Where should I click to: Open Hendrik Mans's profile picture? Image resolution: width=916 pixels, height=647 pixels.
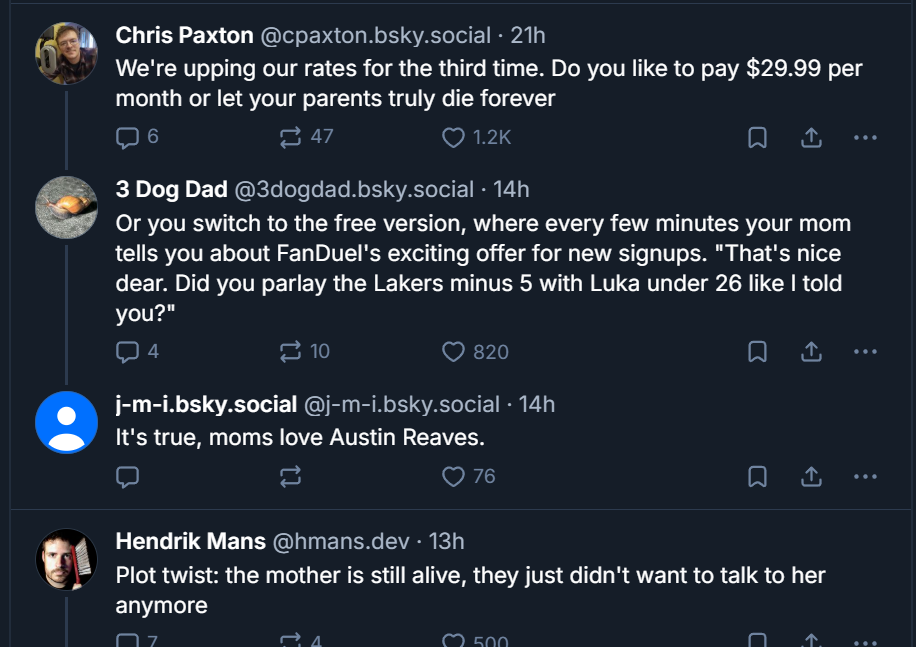(x=66, y=559)
